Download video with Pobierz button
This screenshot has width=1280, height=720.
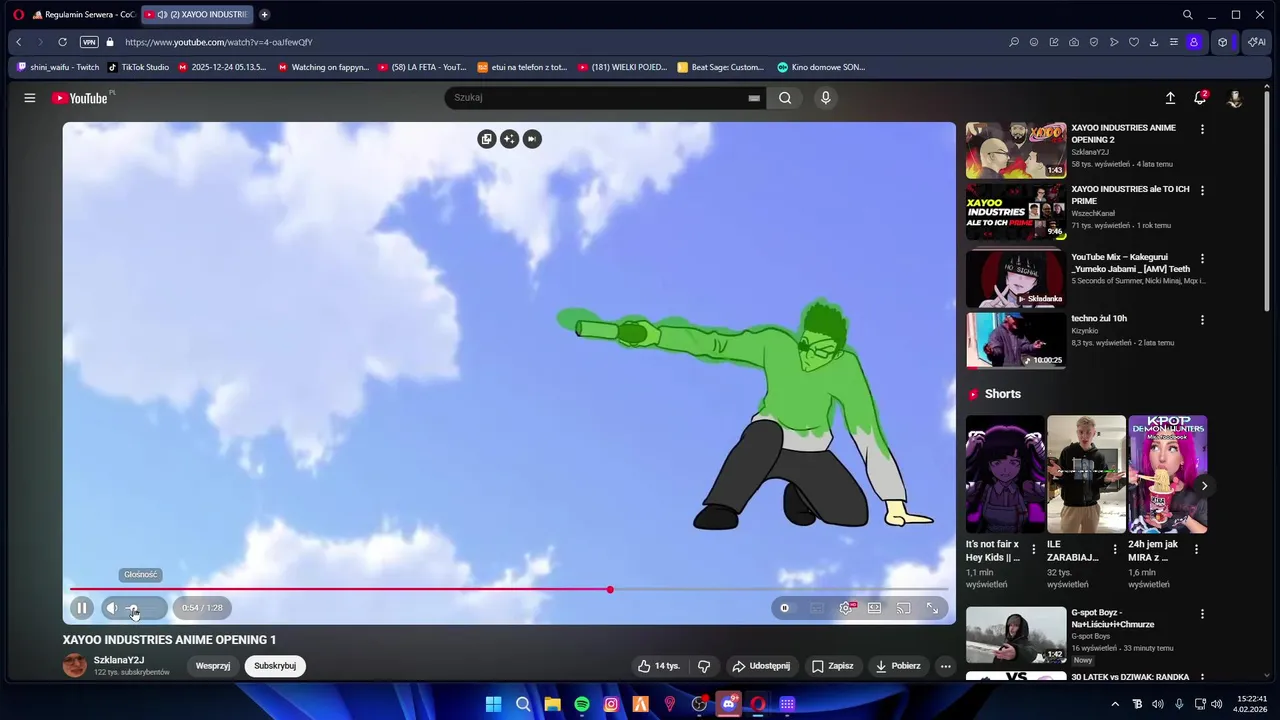(x=898, y=666)
